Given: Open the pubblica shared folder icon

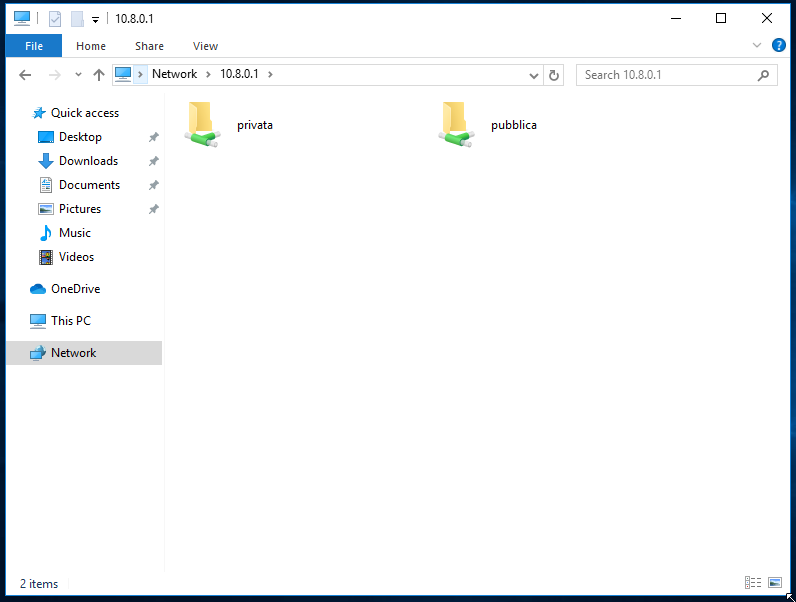Looking at the screenshot, I should click(x=456, y=124).
